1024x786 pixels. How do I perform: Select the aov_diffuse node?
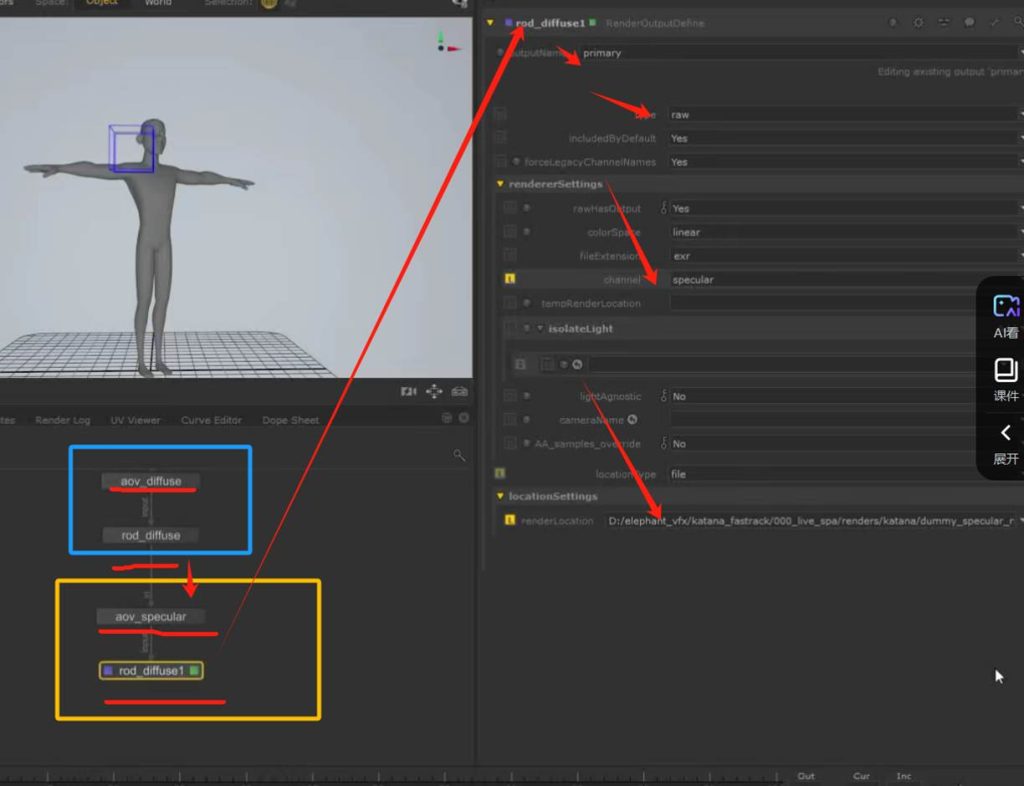tap(151, 482)
